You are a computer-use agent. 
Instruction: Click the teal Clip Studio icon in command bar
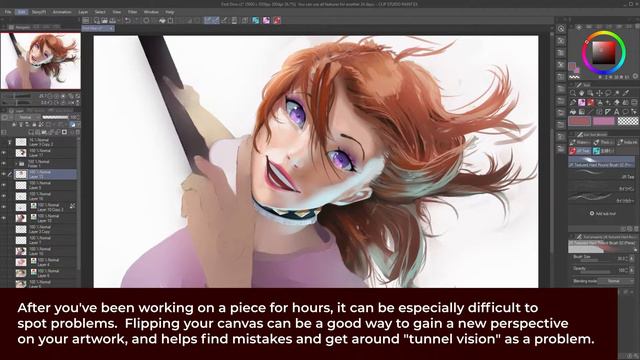click(255, 20)
